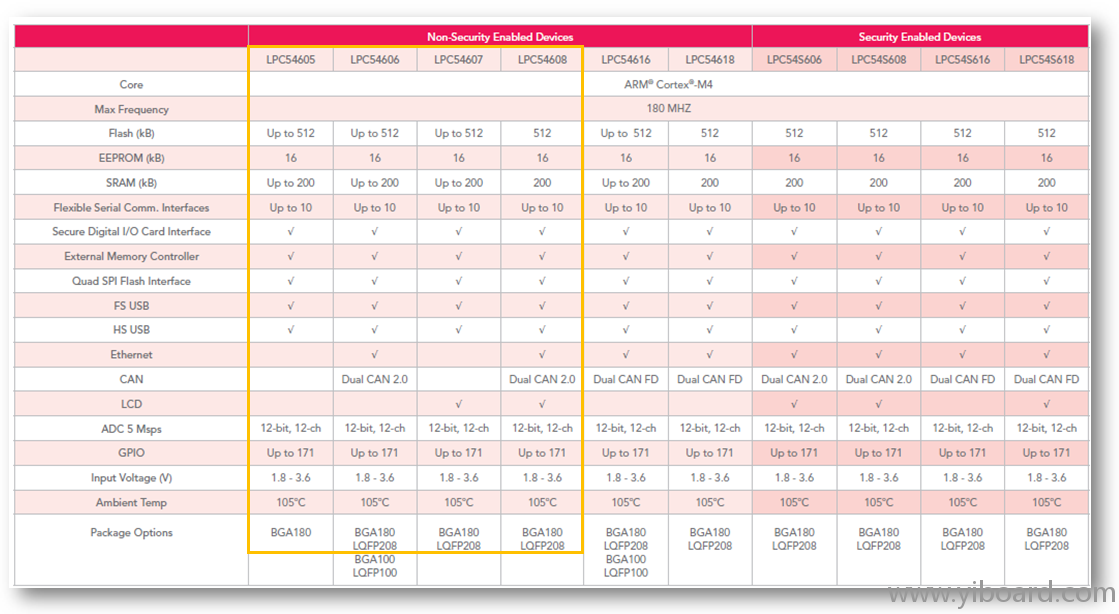Click the Quad SPI Flash Interface label
1119x614 pixels.
131,281
